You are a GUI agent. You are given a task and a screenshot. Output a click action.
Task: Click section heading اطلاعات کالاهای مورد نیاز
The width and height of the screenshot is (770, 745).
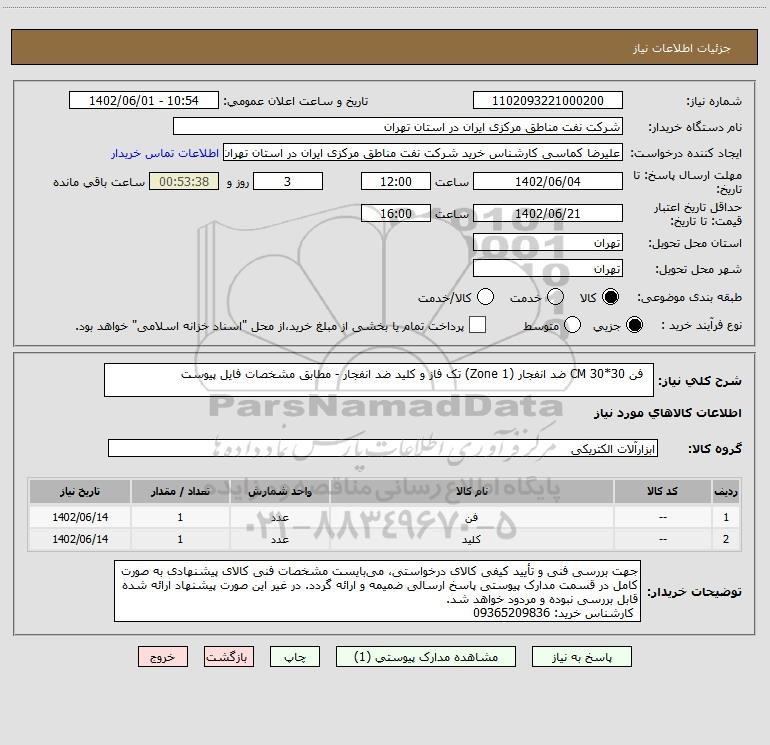668,413
